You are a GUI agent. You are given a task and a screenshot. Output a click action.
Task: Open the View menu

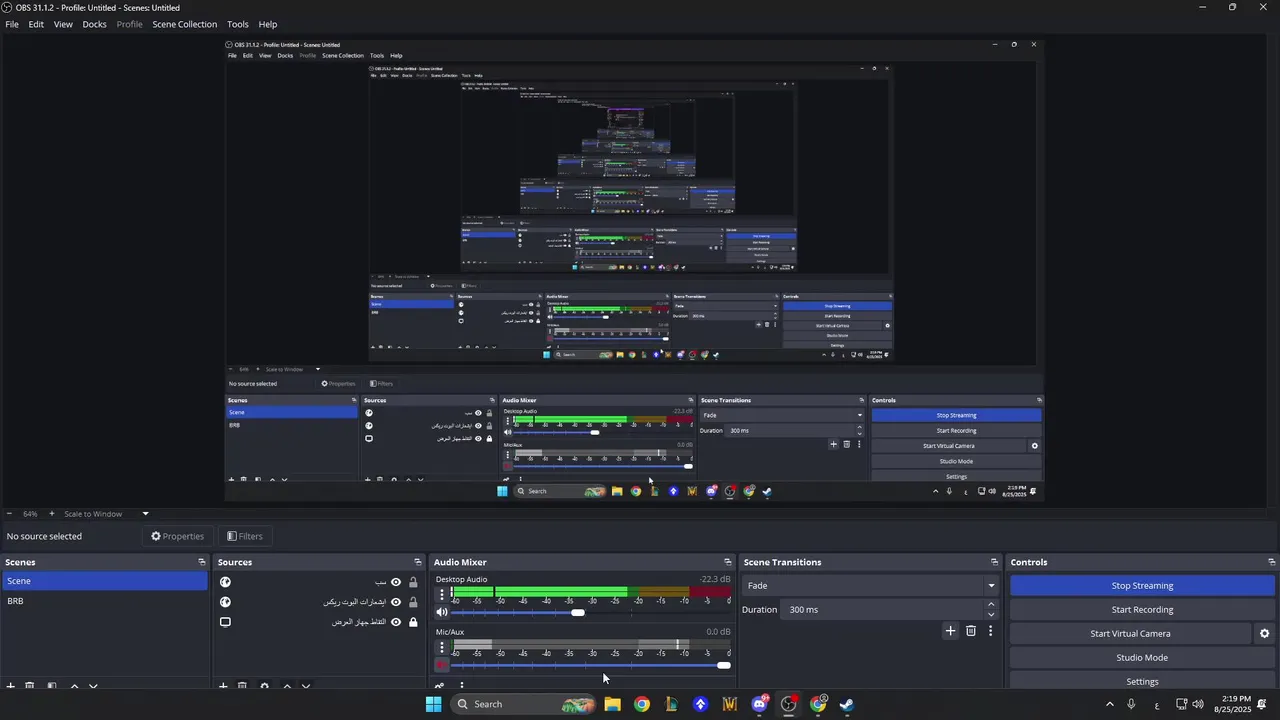tap(63, 24)
